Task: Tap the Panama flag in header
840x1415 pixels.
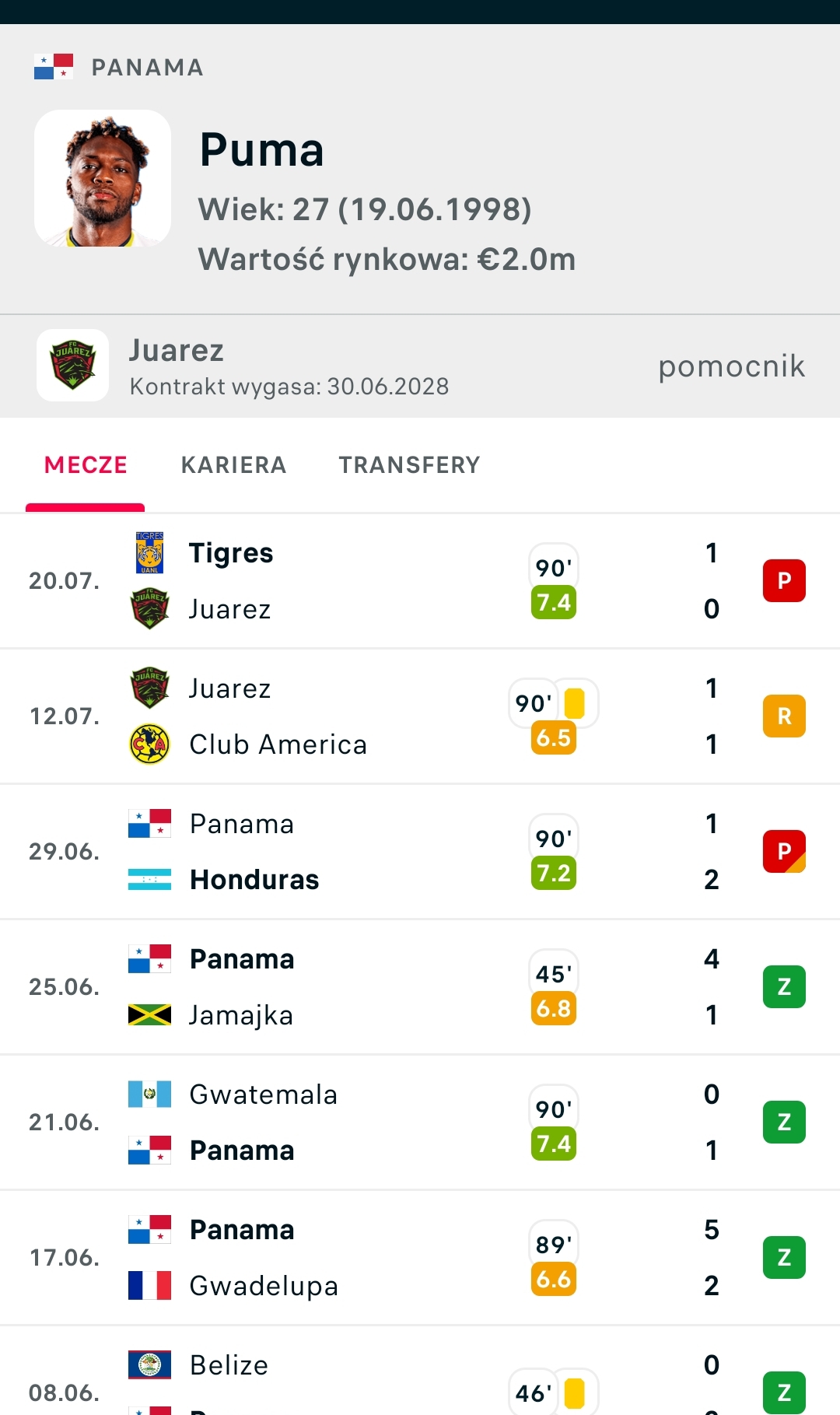Action: [54, 67]
